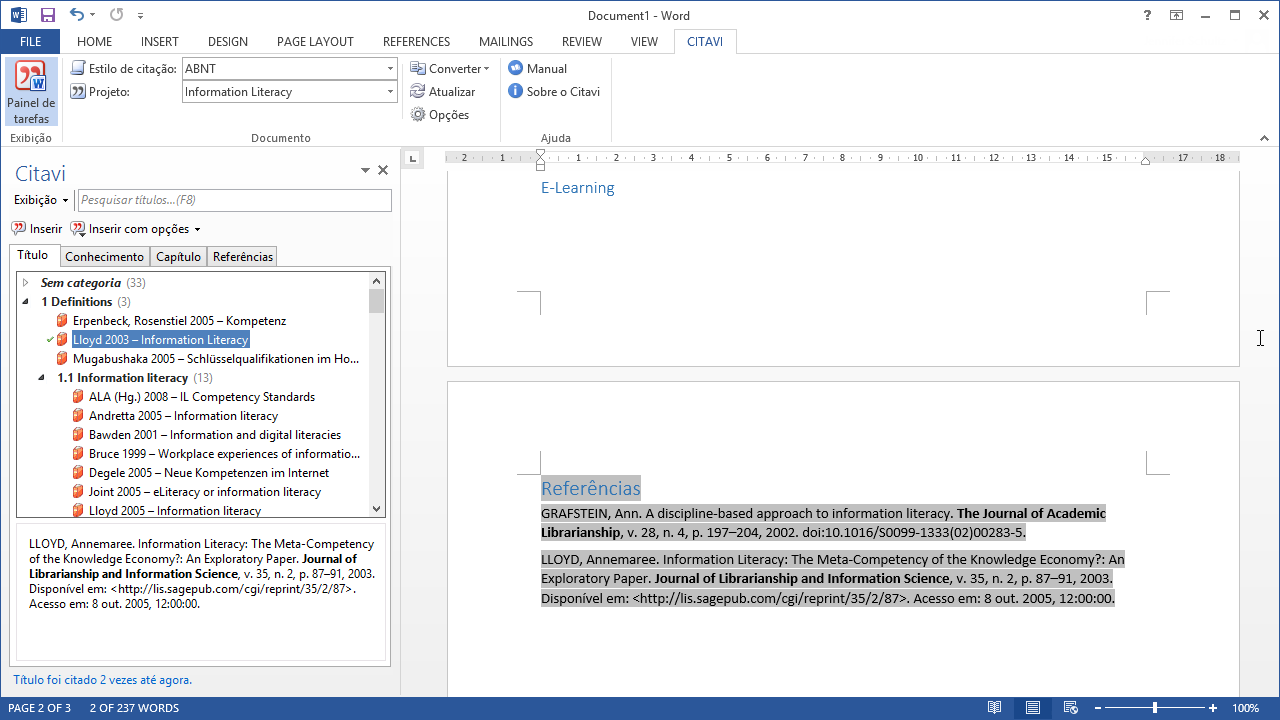Screen dimensions: 1280x720
Task: Click Inserir to insert the citation
Action: [x=37, y=229]
